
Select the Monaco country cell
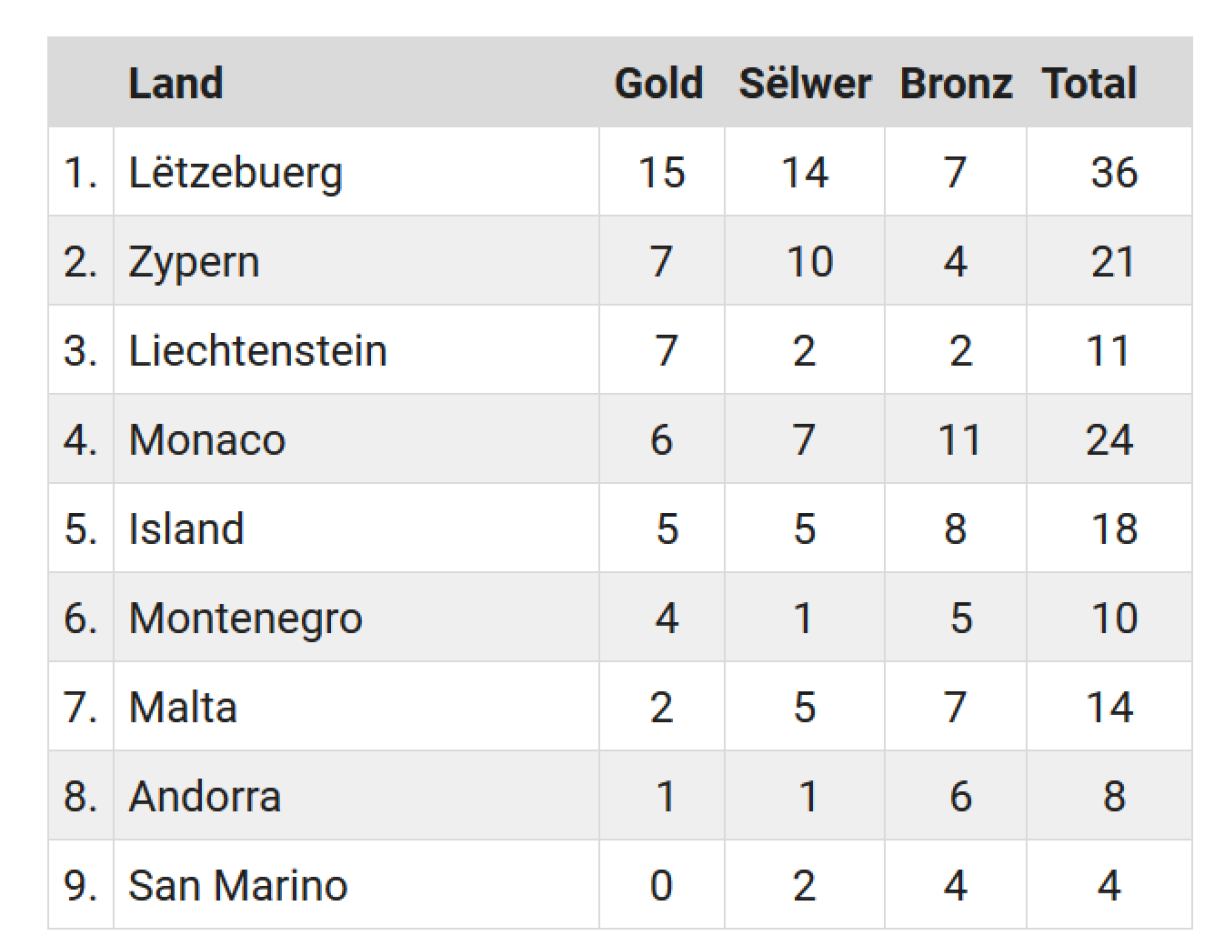(207, 440)
